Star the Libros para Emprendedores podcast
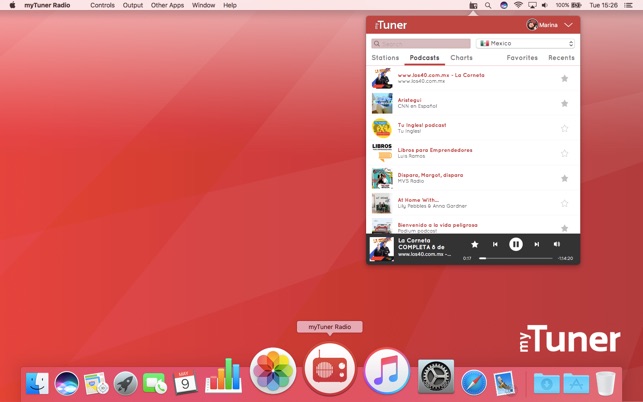 (564, 153)
